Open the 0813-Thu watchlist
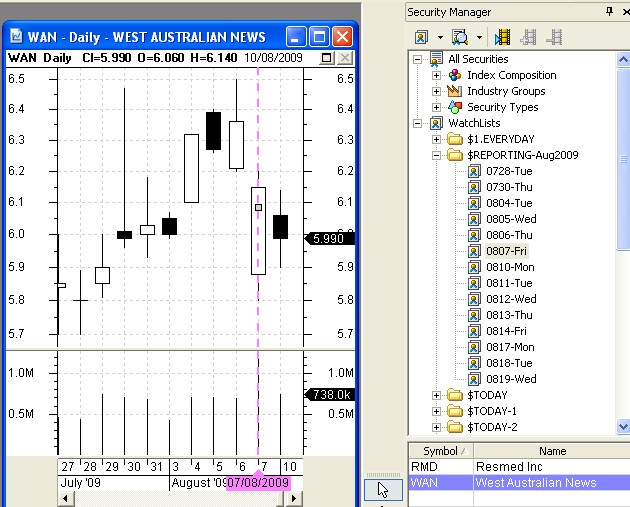 coord(509,315)
